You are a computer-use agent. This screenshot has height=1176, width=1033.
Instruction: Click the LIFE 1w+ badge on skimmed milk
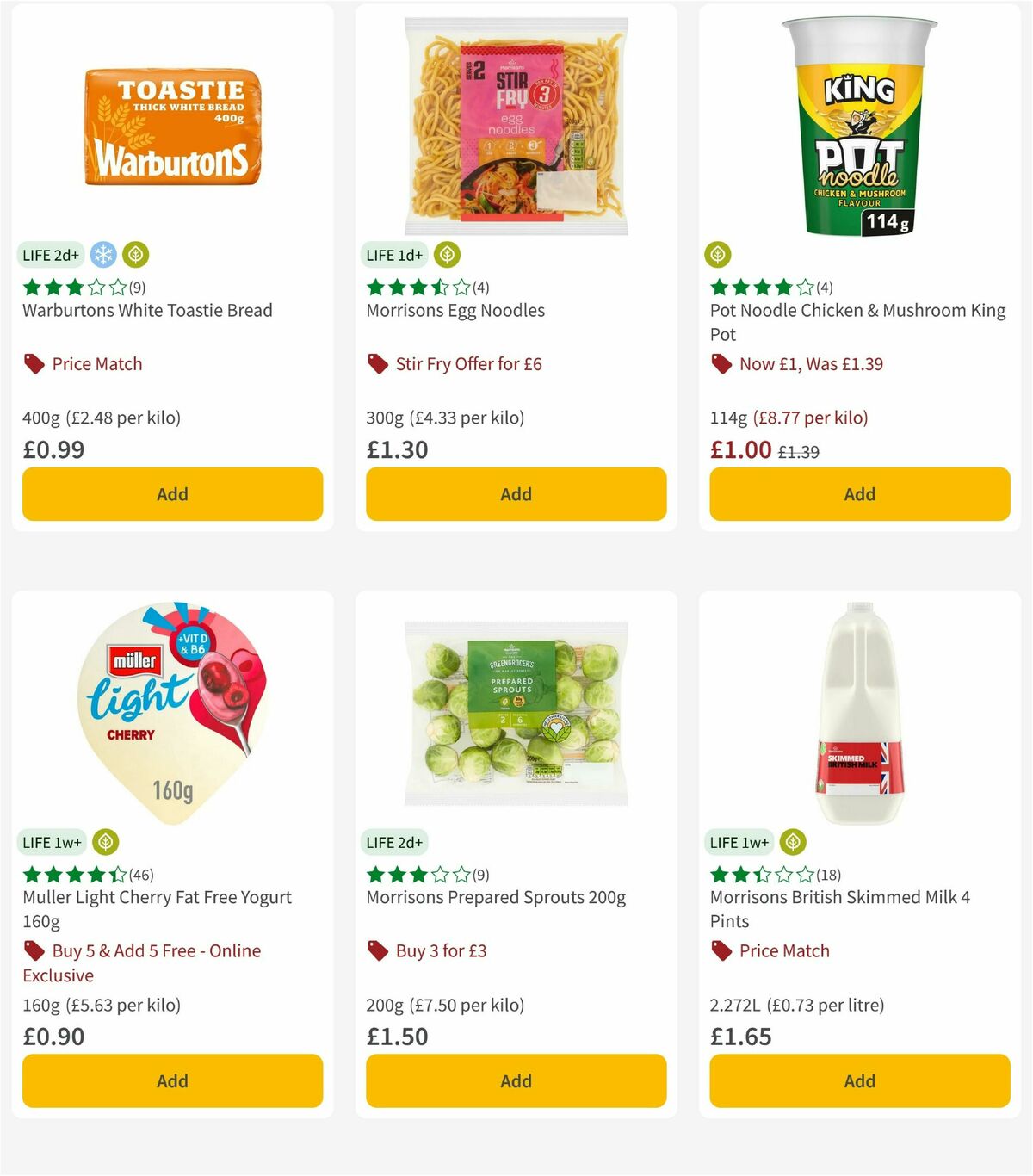(x=739, y=842)
